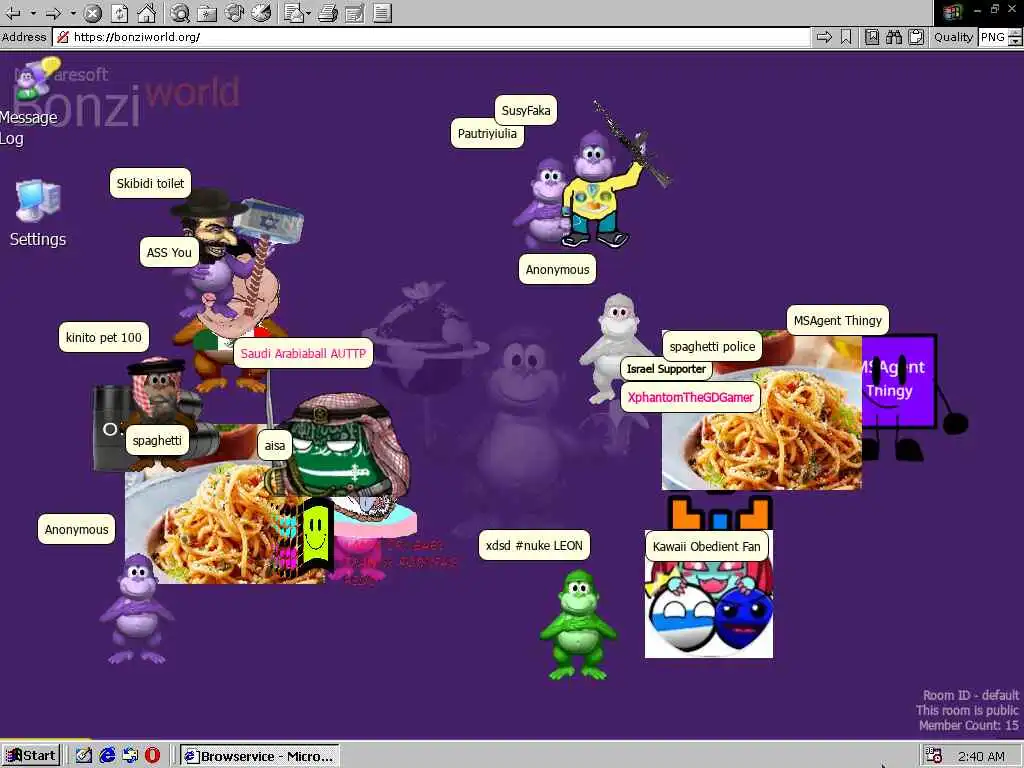Click the Discuss document toolbar icon
Screen dimensions: 1024x768
[382, 12]
